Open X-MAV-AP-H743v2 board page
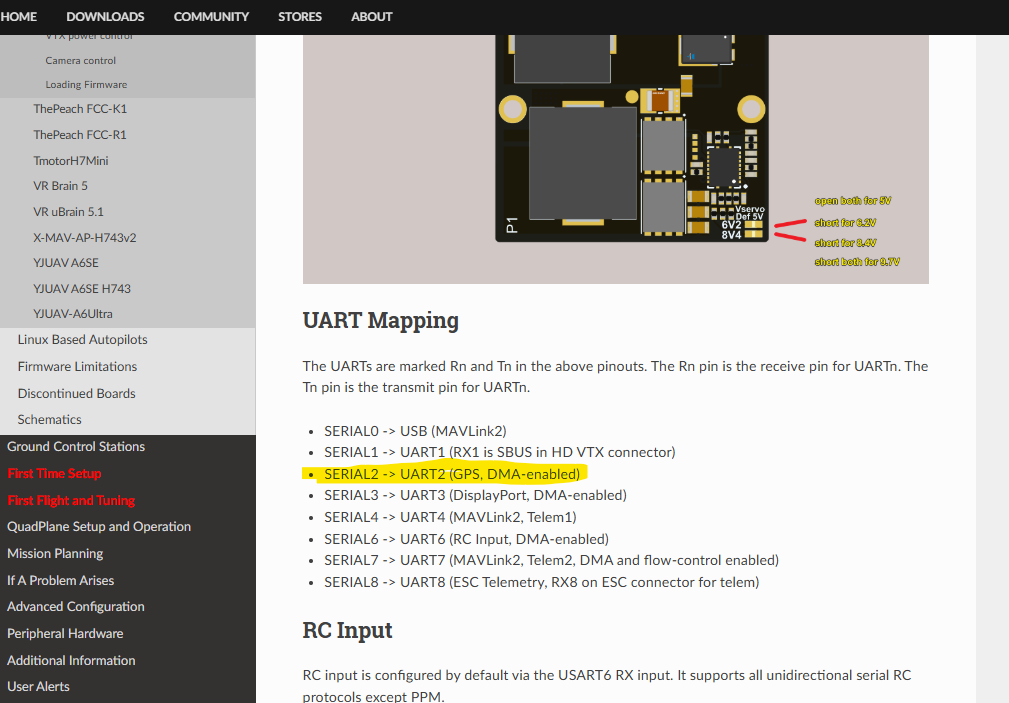 click(84, 238)
